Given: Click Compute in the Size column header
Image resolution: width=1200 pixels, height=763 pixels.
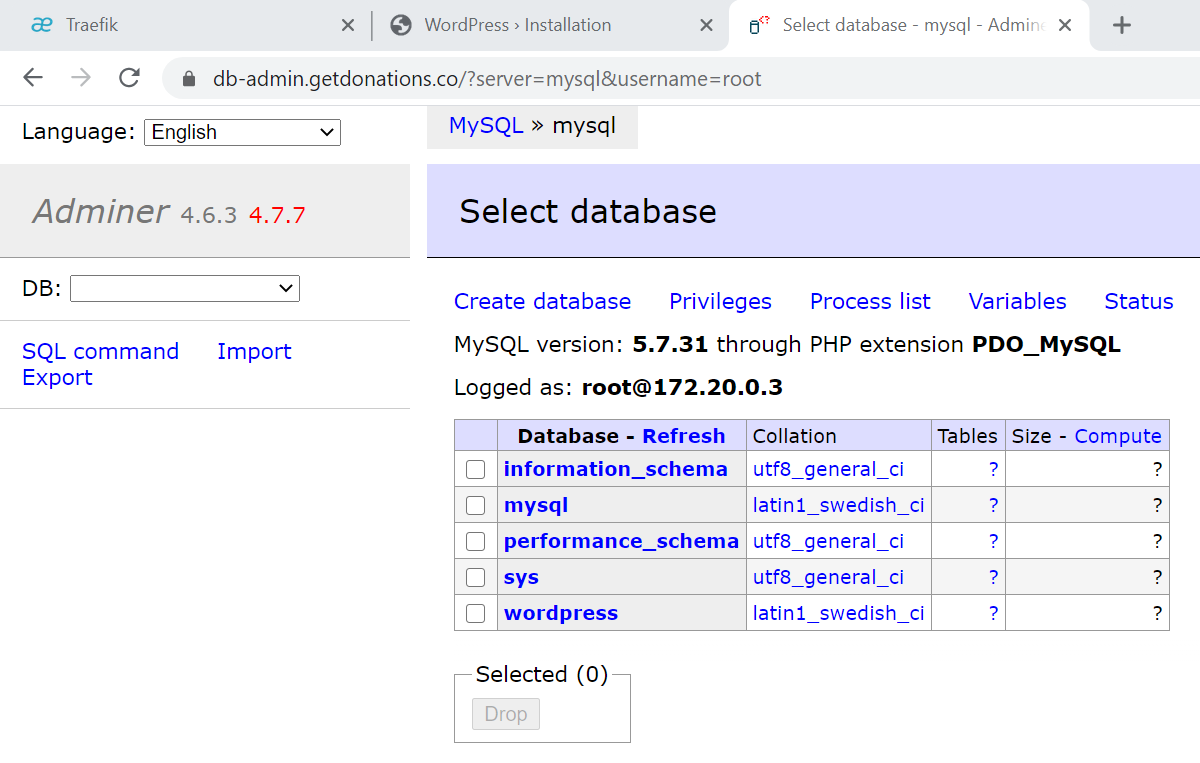Looking at the screenshot, I should [x=1118, y=436].
